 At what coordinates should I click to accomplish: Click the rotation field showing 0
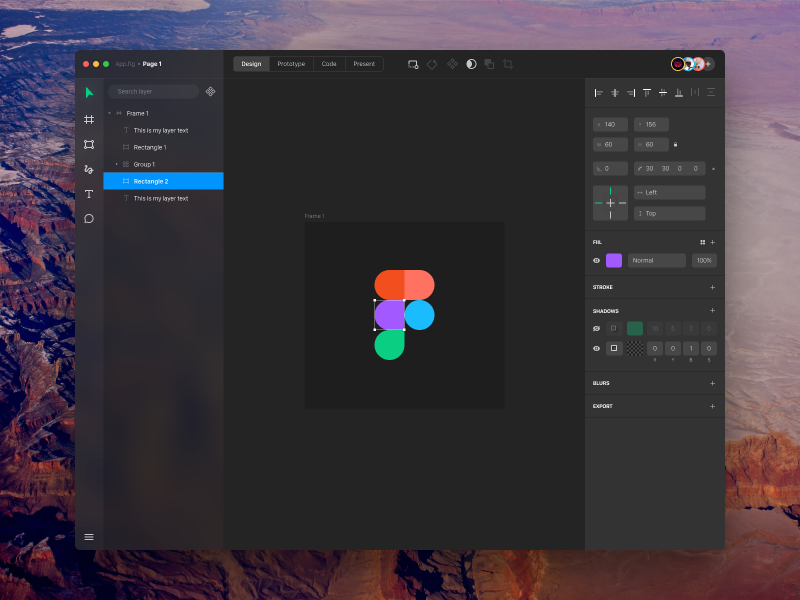coord(610,168)
